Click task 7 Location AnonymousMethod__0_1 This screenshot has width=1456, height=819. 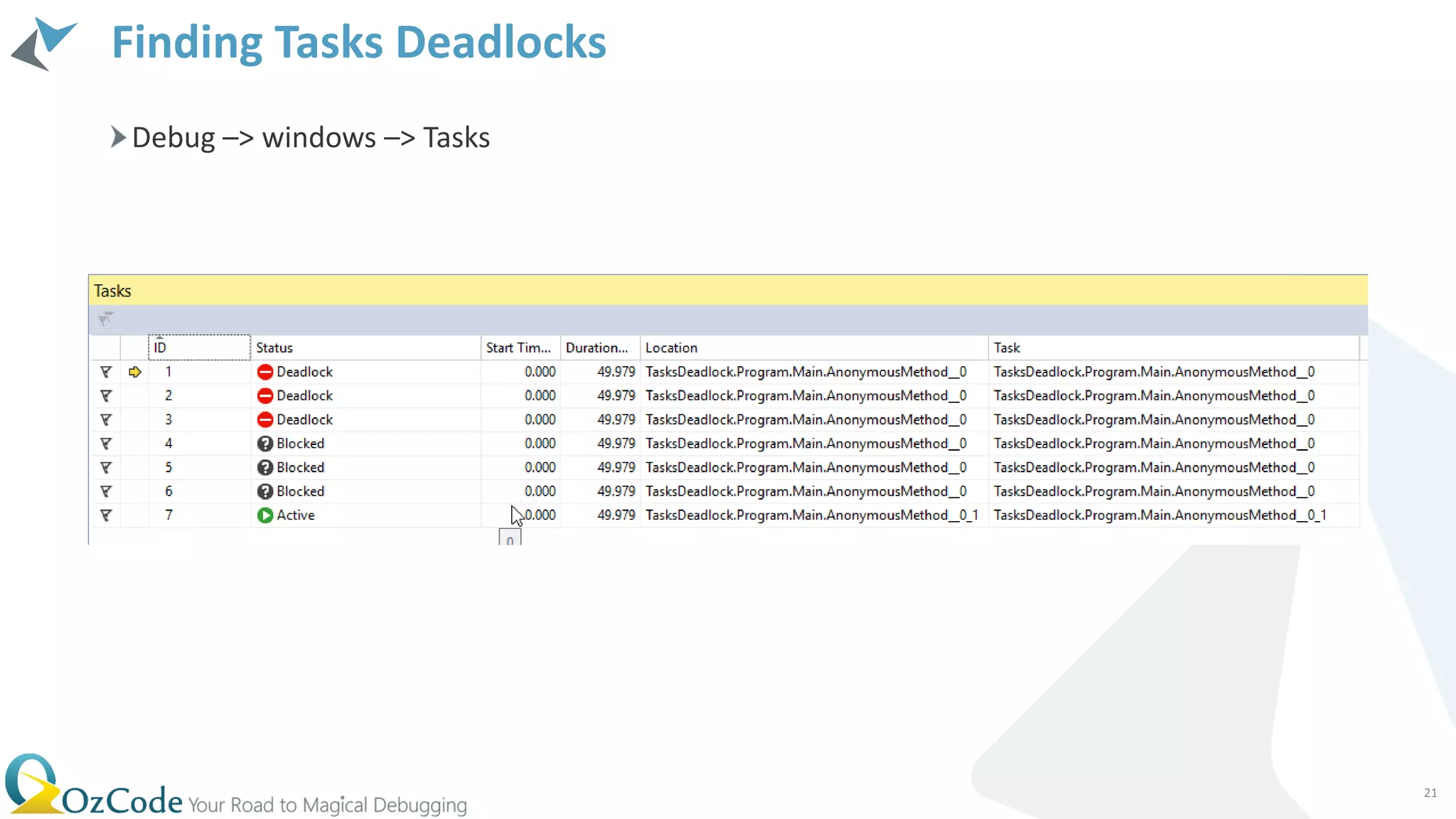point(812,515)
